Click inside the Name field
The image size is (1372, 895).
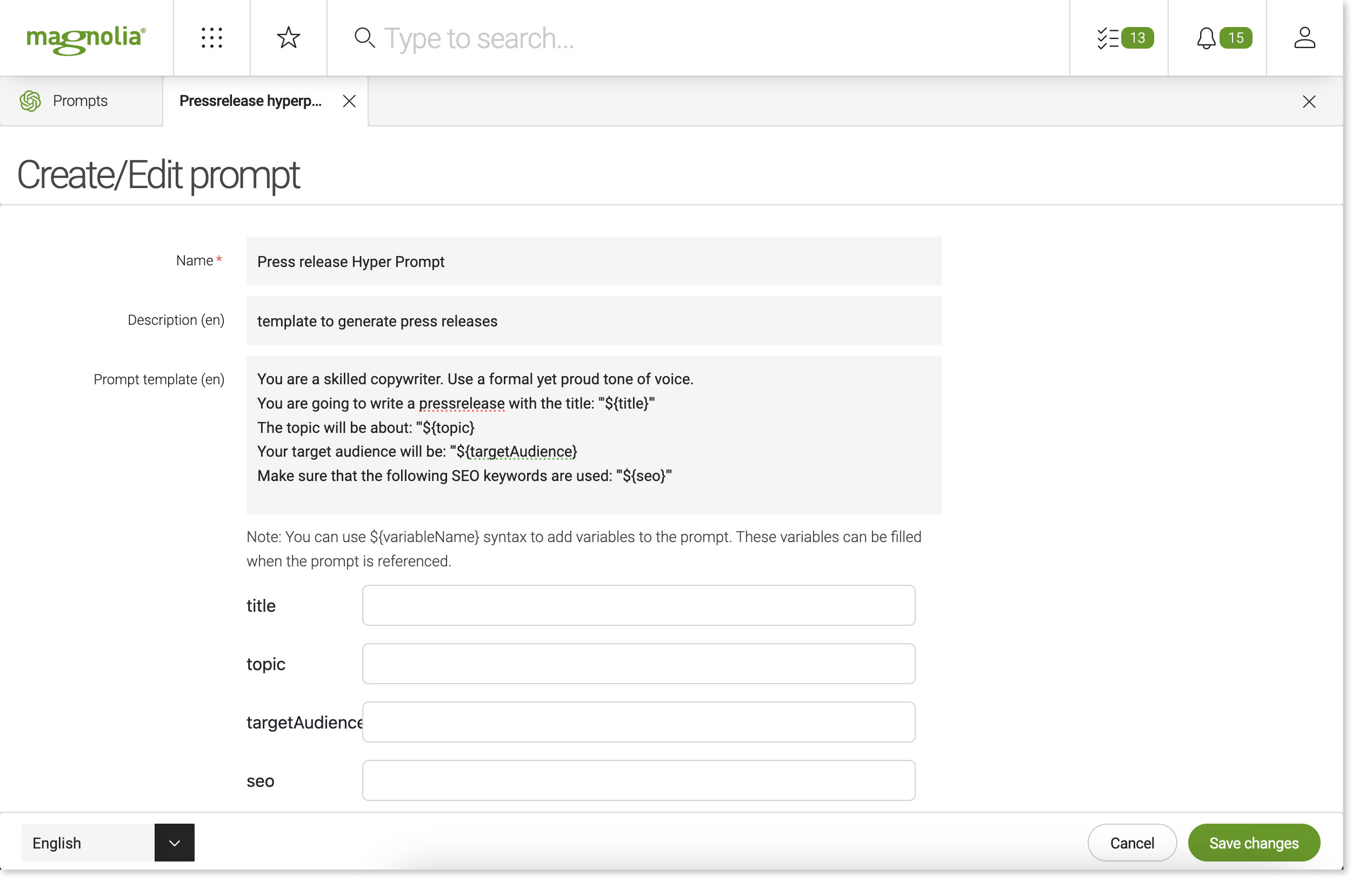coord(593,261)
